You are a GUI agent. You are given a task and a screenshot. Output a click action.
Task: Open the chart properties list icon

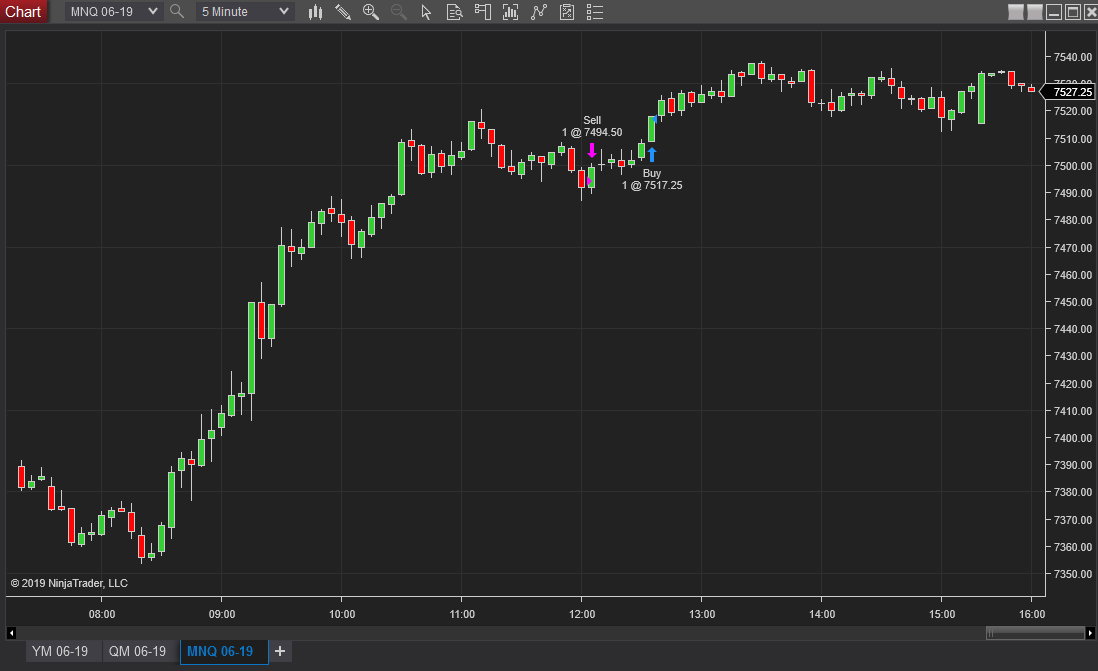[x=595, y=12]
